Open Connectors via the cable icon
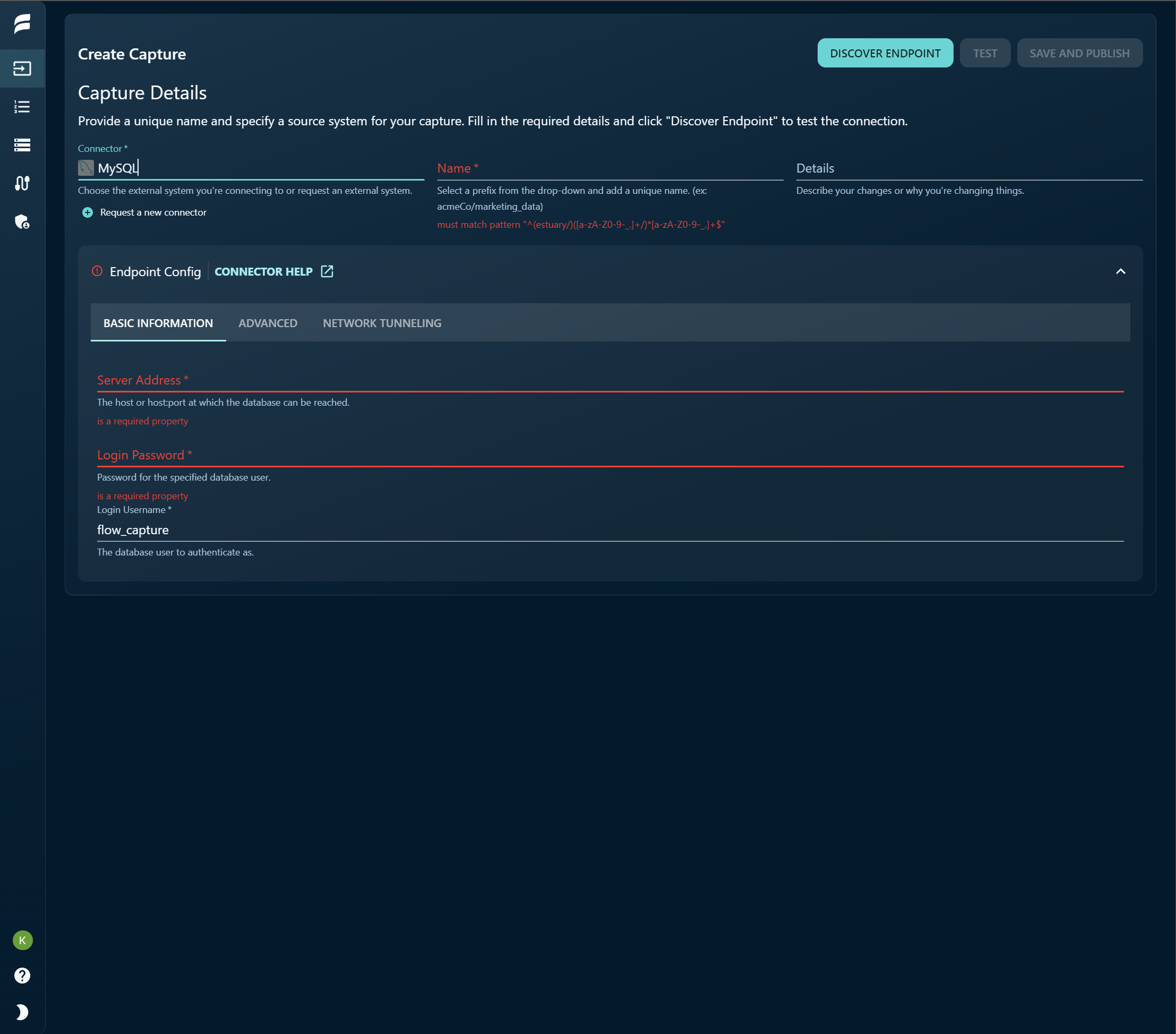 click(x=22, y=184)
